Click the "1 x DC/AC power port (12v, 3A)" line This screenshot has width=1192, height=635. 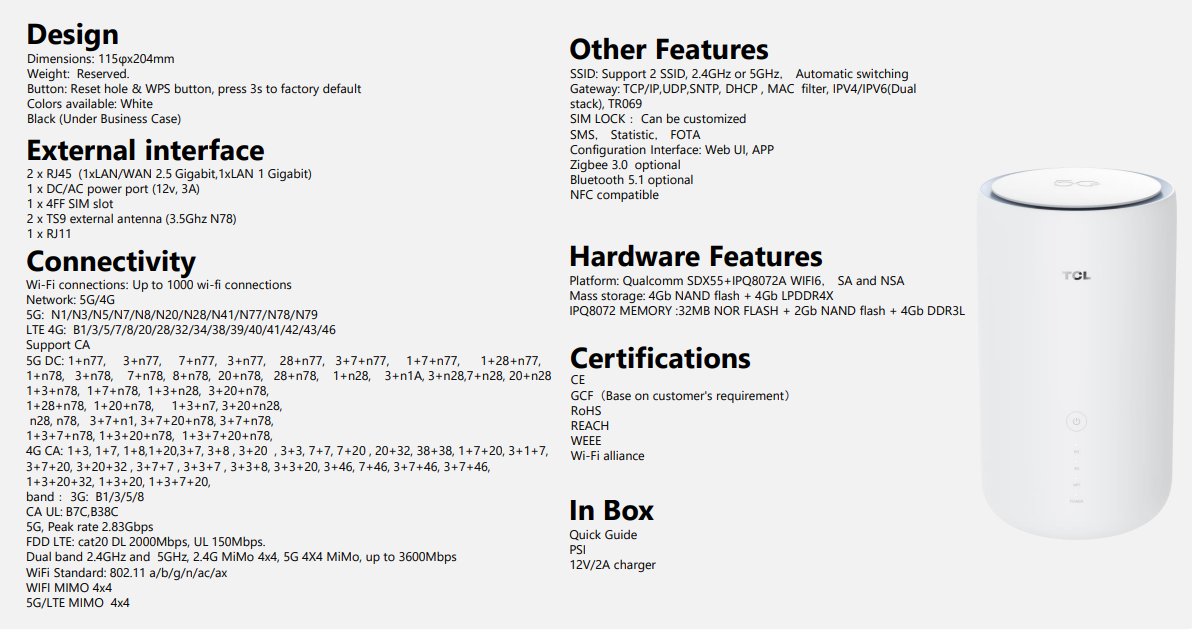[113, 189]
